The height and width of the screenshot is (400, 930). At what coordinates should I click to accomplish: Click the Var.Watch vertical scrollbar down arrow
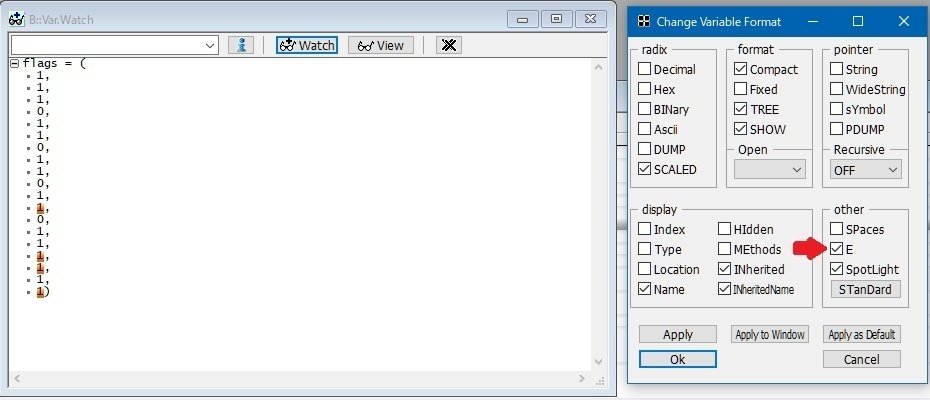click(598, 362)
